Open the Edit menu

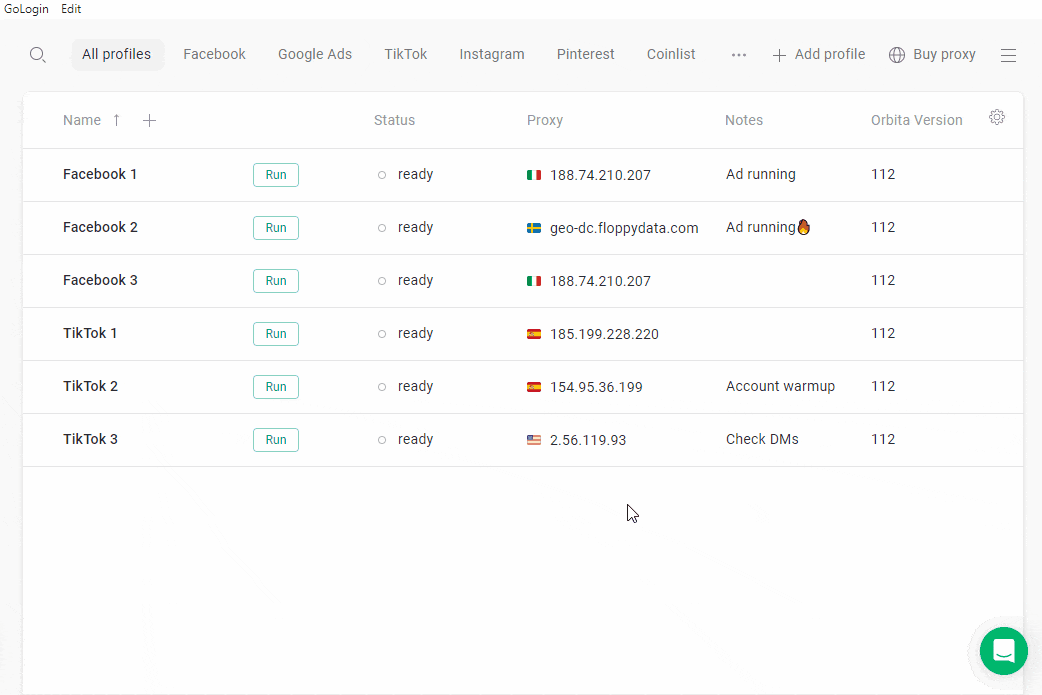pos(71,9)
